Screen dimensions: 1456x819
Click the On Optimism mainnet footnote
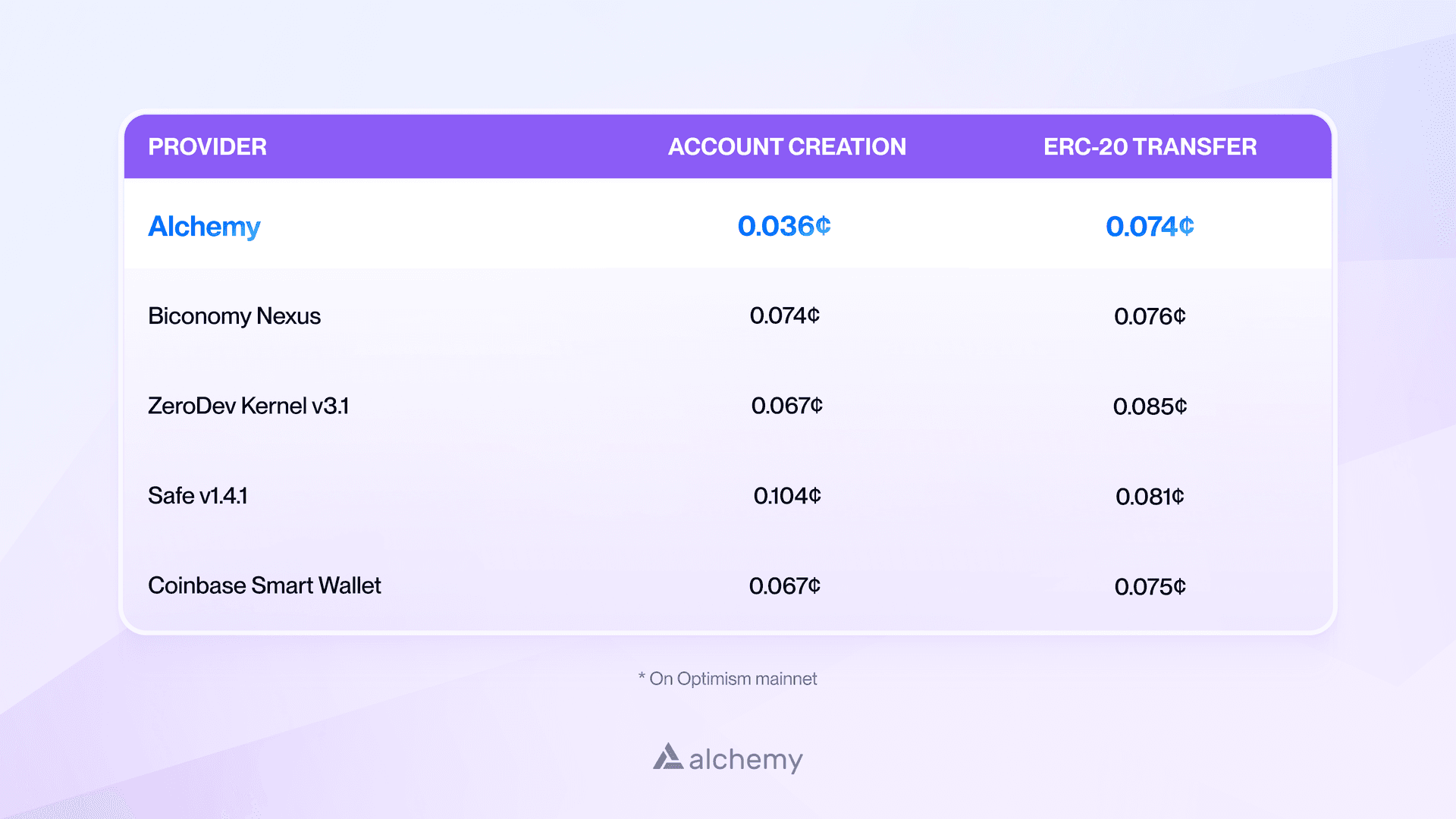click(728, 679)
